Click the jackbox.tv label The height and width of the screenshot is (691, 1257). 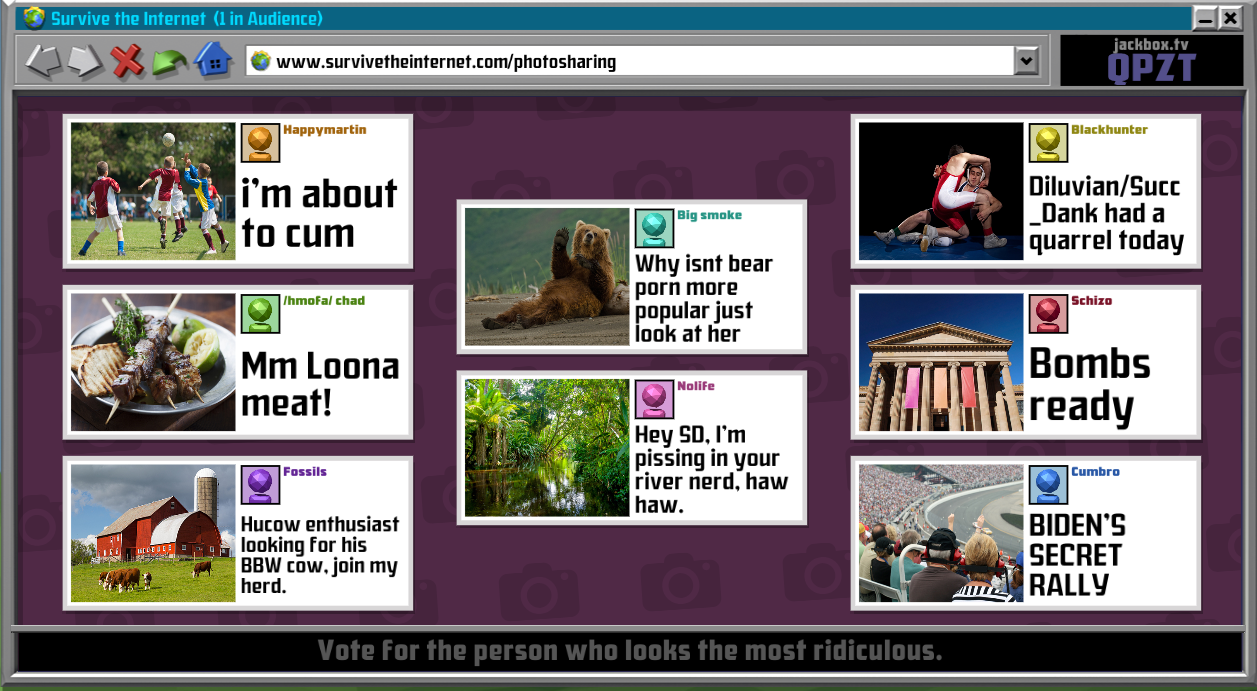click(1152, 44)
